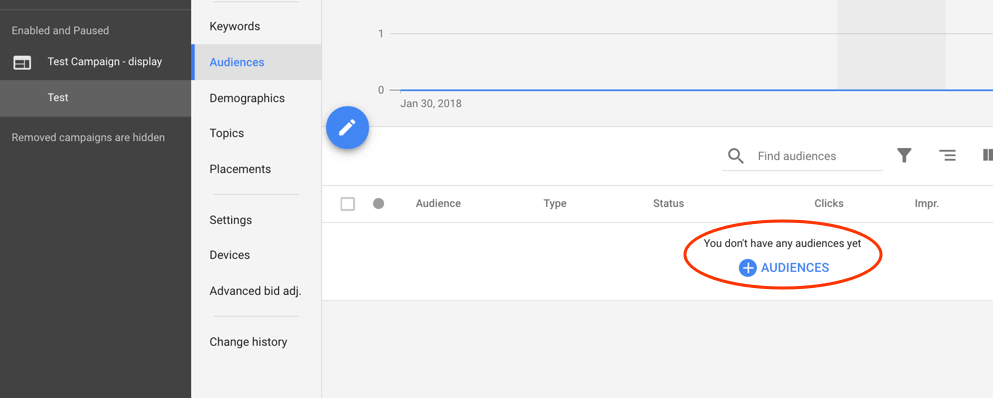Screen dimensions: 993x398
Task: Go to the Topics page
Action: 227,133
